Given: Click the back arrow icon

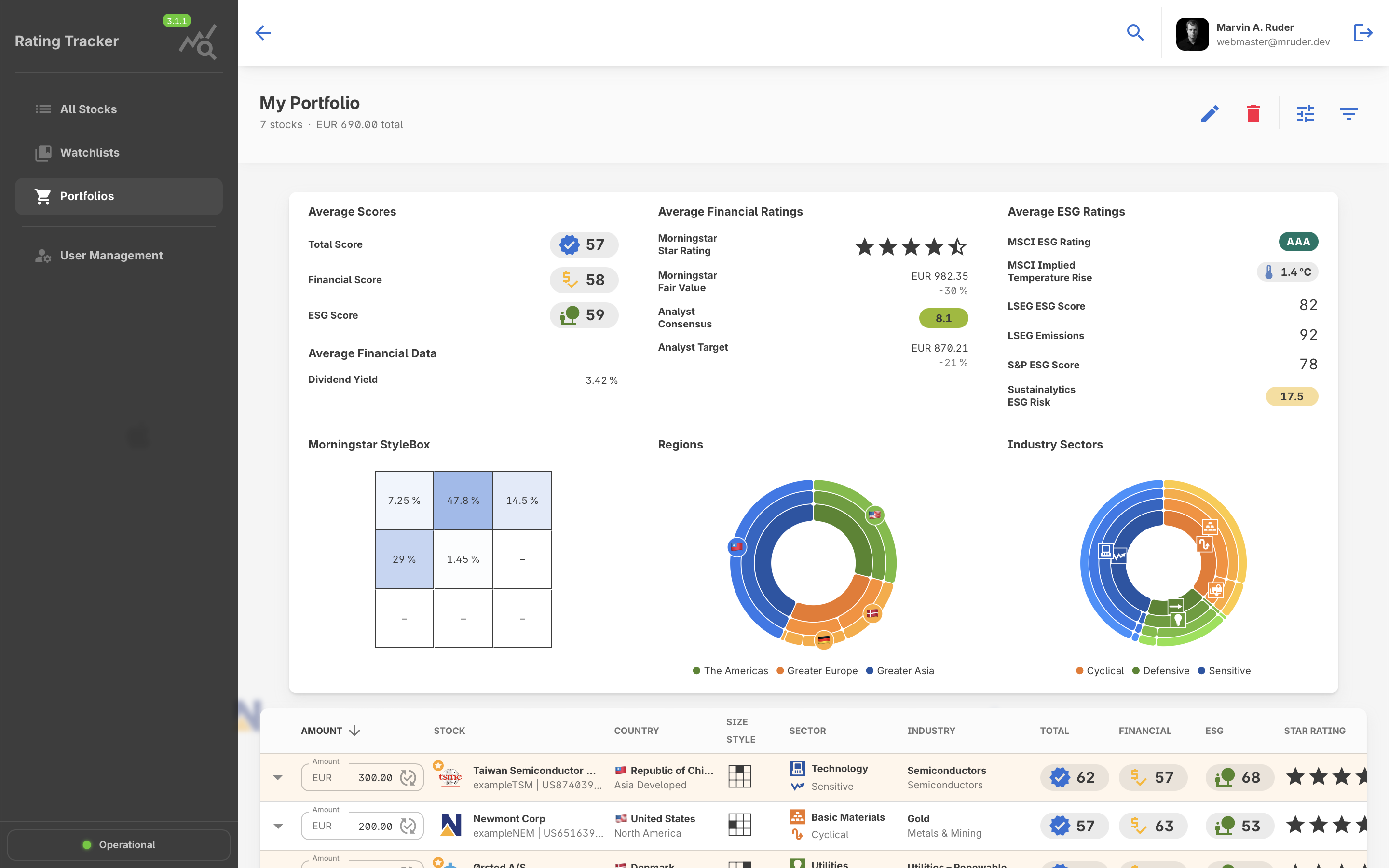Looking at the screenshot, I should (x=263, y=33).
